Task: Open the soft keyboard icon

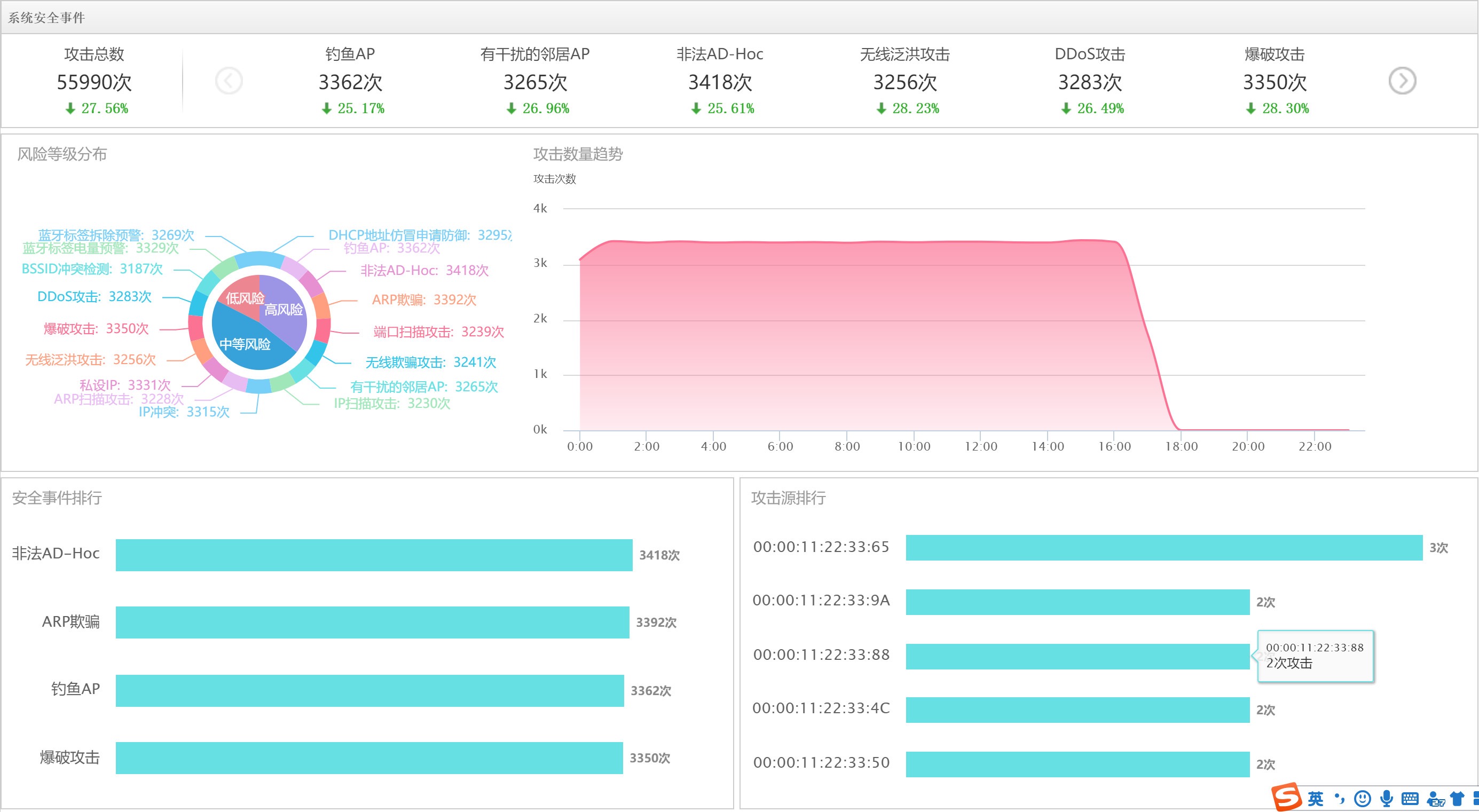Action: pos(1410,799)
